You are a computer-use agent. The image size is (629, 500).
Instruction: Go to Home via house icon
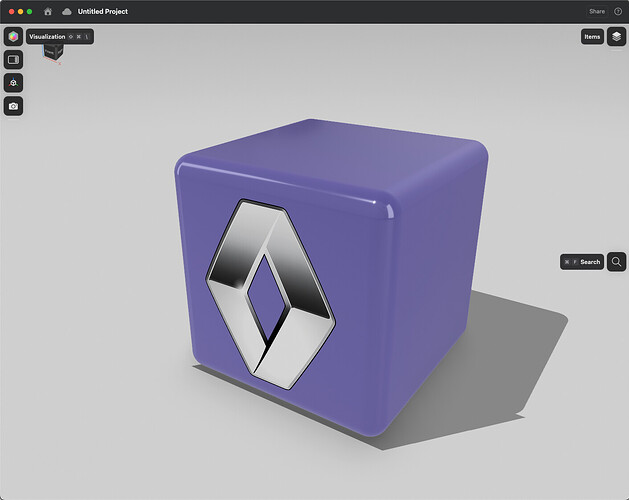pyautogui.click(x=48, y=12)
